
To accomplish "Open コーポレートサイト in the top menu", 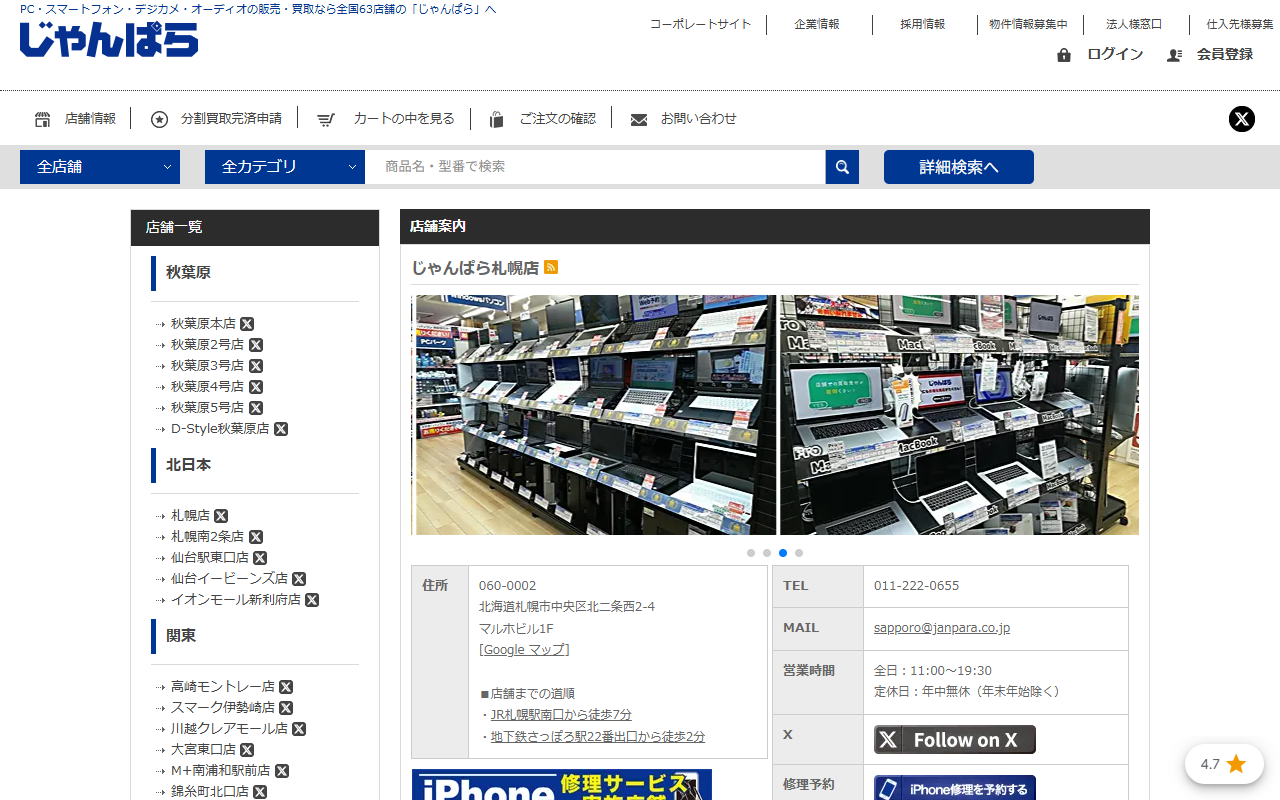I will click(700, 24).
